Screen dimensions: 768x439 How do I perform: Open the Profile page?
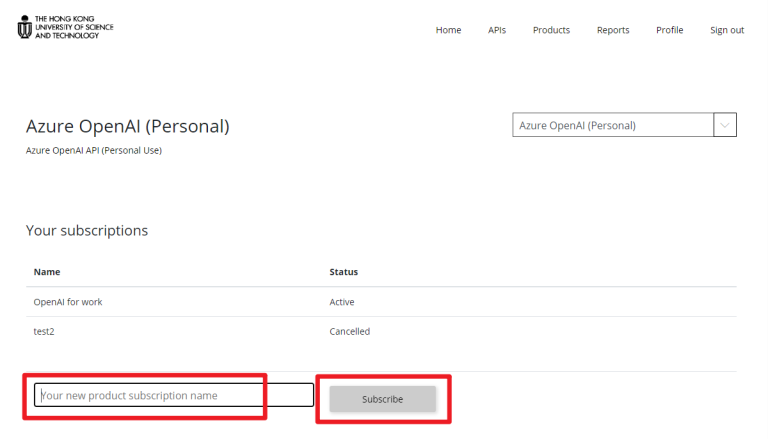point(669,30)
